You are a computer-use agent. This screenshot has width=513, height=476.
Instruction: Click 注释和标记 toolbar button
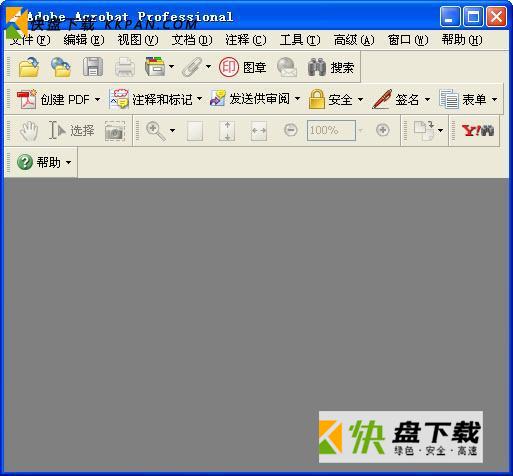coord(151,99)
